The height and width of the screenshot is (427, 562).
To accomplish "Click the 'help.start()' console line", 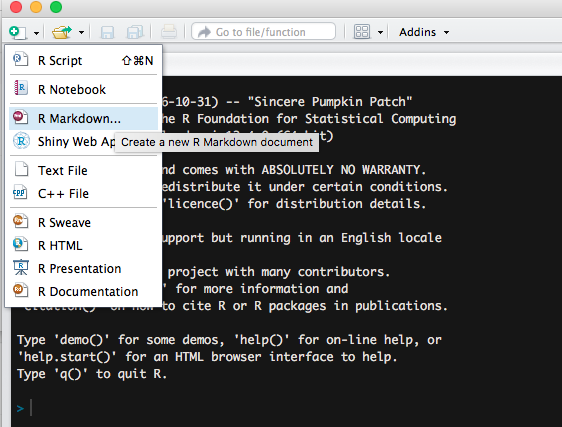I will pos(207,357).
